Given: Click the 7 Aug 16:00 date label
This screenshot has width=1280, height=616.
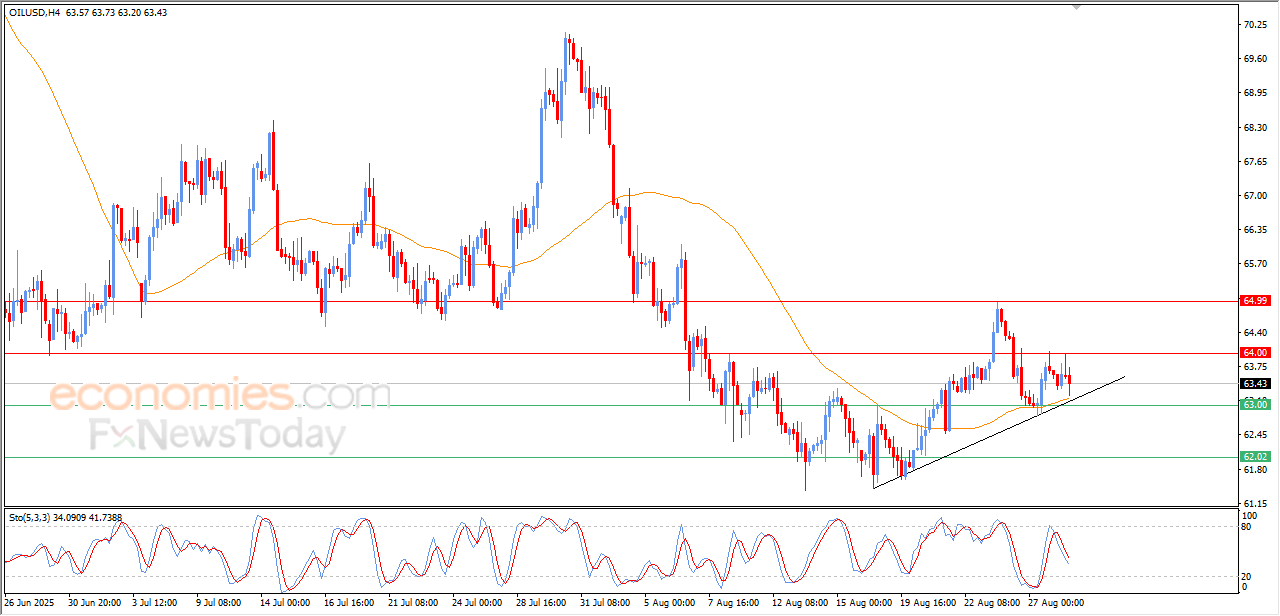Looking at the screenshot, I should (x=732, y=603).
